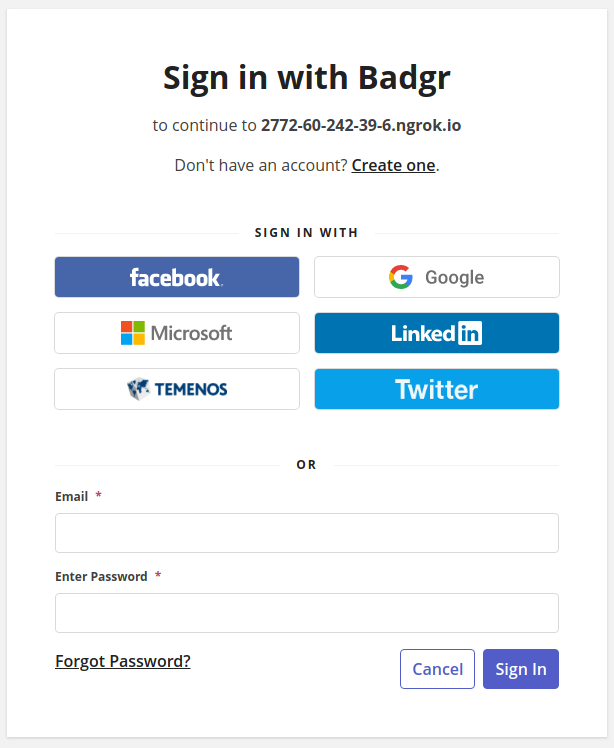This screenshot has width=614, height=748.
Task: Click the multicolor Google G logo
Action: [x=401, y=277]
